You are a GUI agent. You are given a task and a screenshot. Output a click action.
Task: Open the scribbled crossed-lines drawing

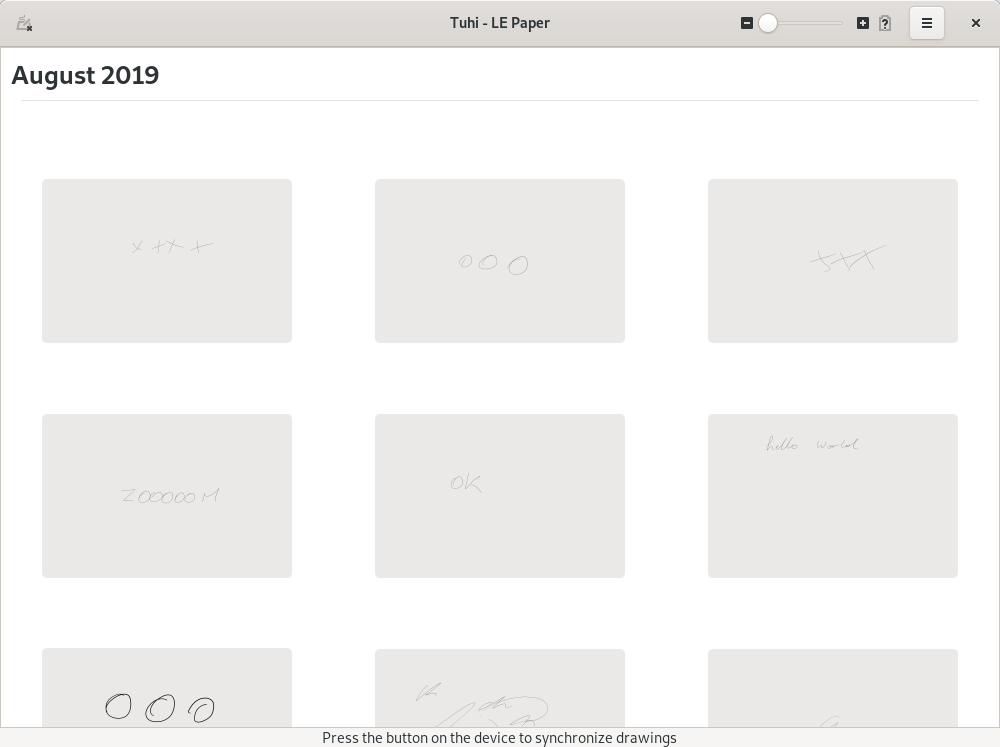tap(833, 261)
